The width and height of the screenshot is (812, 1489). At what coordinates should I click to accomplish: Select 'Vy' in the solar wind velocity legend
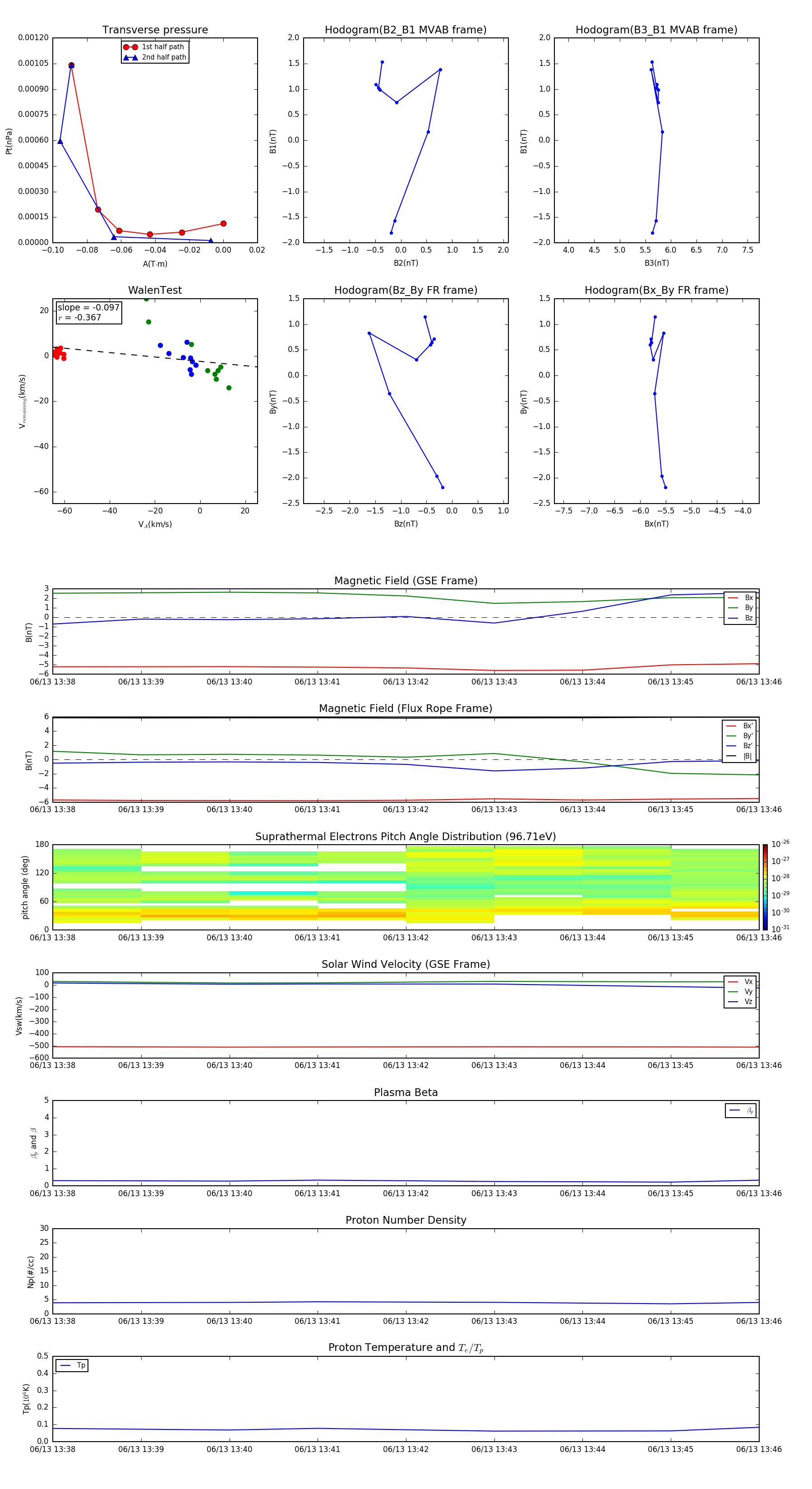tap(740, 991)
